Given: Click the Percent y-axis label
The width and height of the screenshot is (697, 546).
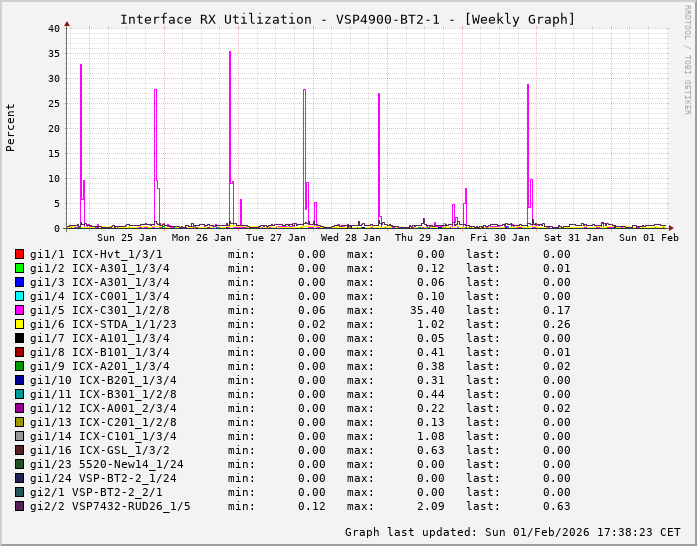Looking at the screenshot, I should [11, 127].
